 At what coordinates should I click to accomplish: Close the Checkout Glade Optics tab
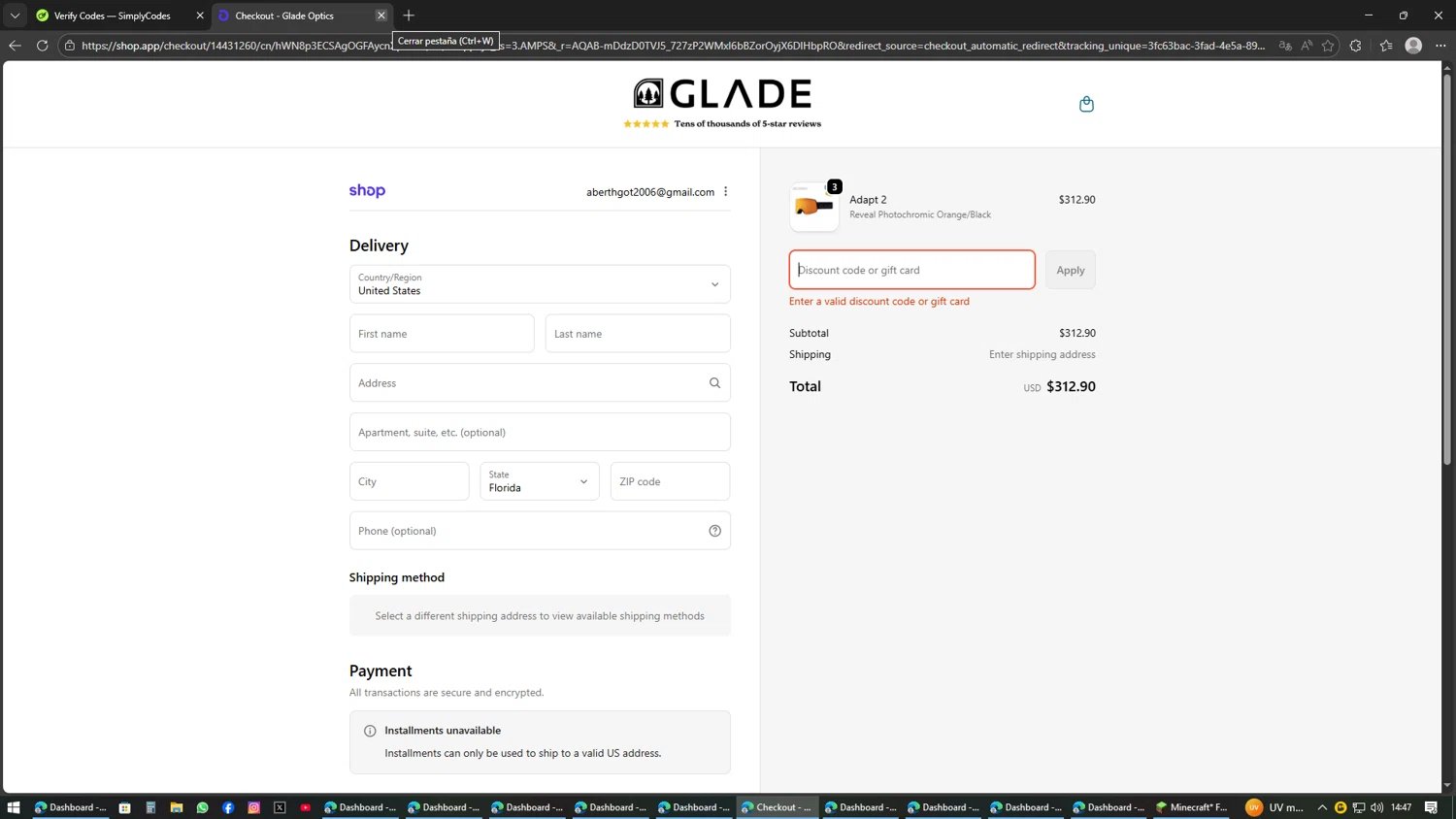point(381,16)
